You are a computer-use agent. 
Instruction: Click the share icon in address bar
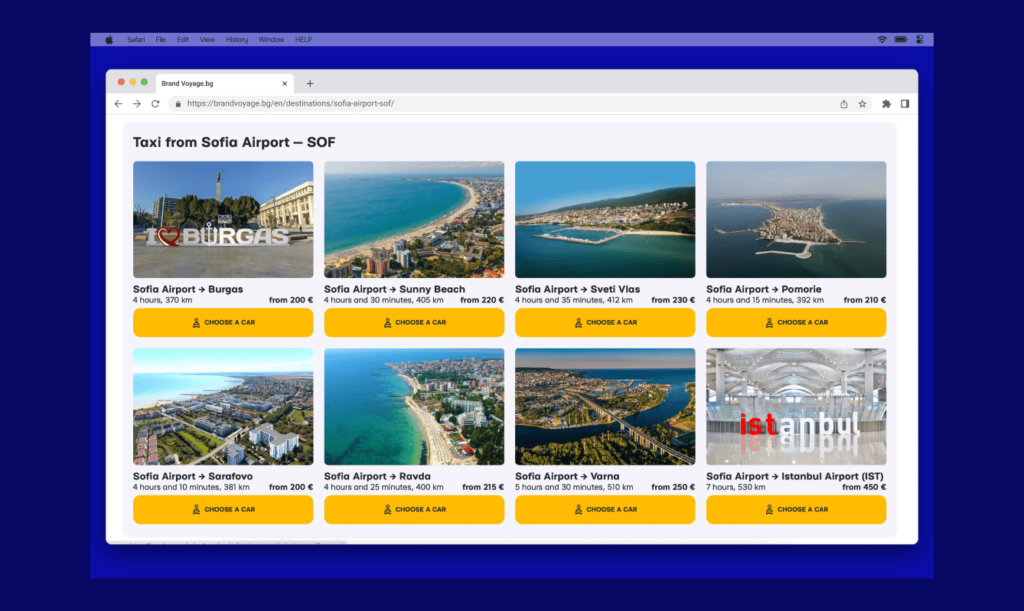[843, 103]
